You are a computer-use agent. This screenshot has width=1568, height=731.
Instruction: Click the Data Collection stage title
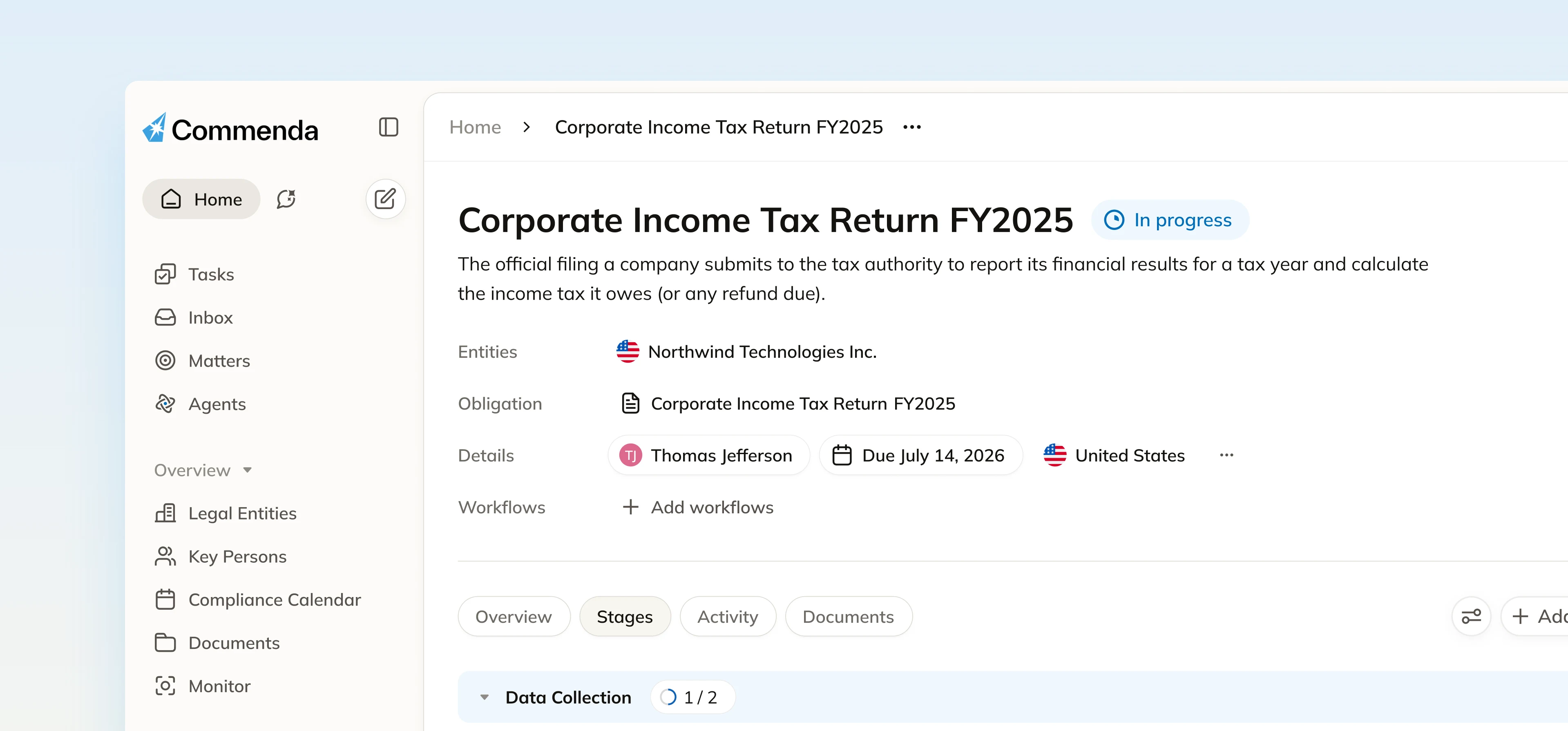pos(569,698)
